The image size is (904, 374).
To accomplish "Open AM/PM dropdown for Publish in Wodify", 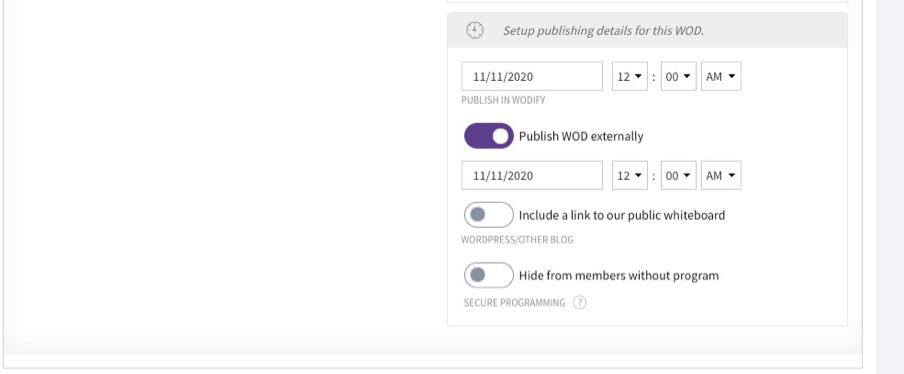I will [x=721, y=76].
